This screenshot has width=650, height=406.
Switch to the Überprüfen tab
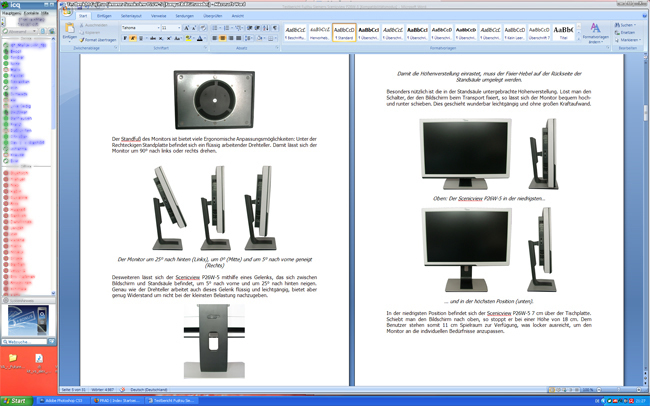[x=213, y=16]
